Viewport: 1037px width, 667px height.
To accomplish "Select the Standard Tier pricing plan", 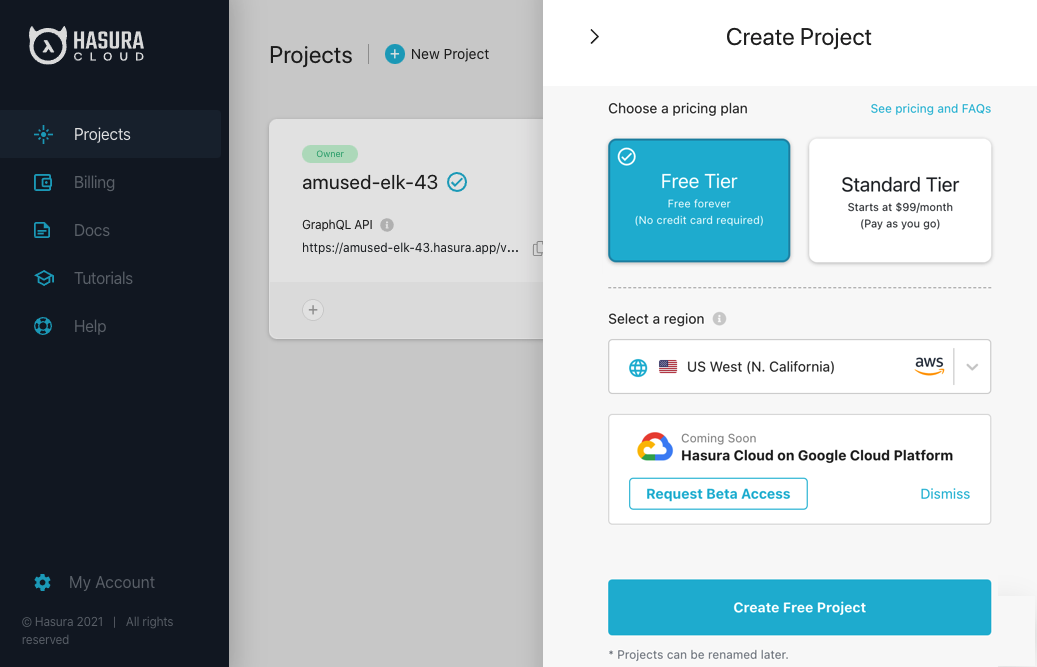I will point(899,200).
